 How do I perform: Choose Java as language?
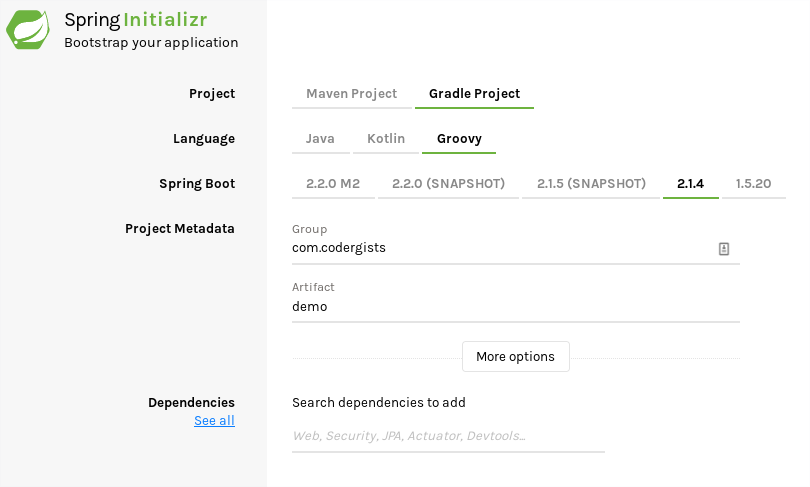coord(320,139)
